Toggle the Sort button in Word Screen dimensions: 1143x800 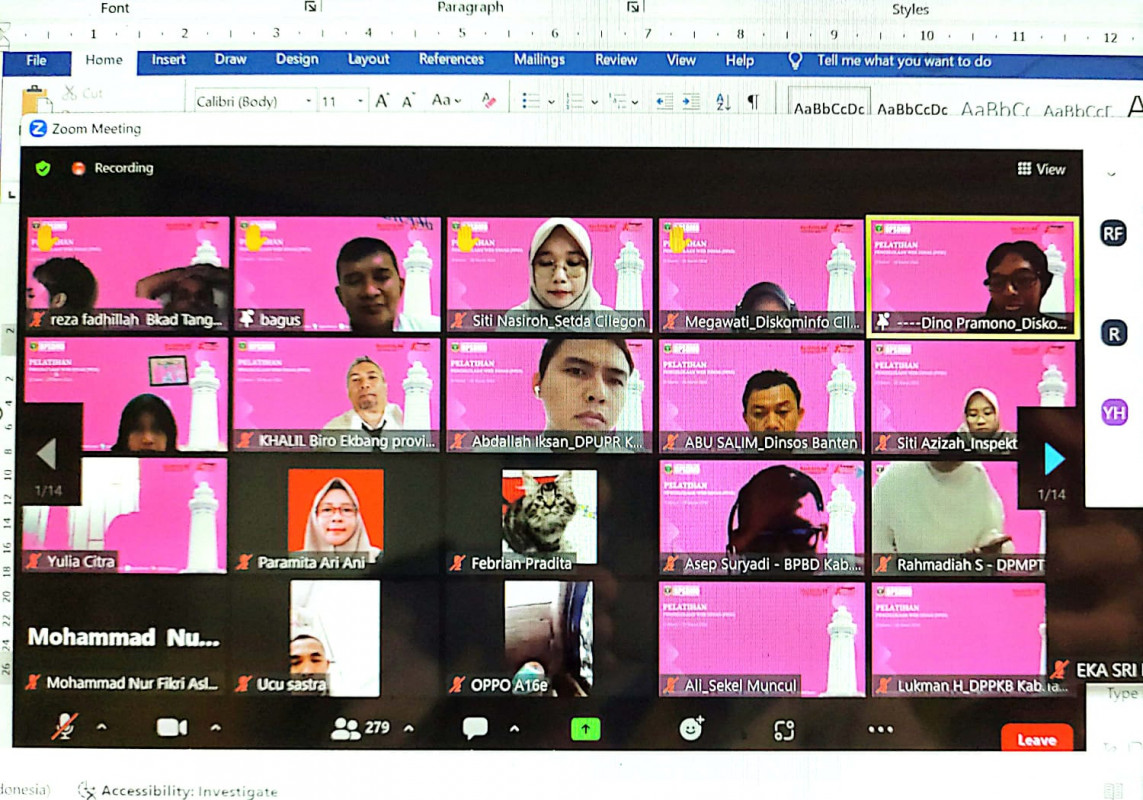[x=721, y=103]
